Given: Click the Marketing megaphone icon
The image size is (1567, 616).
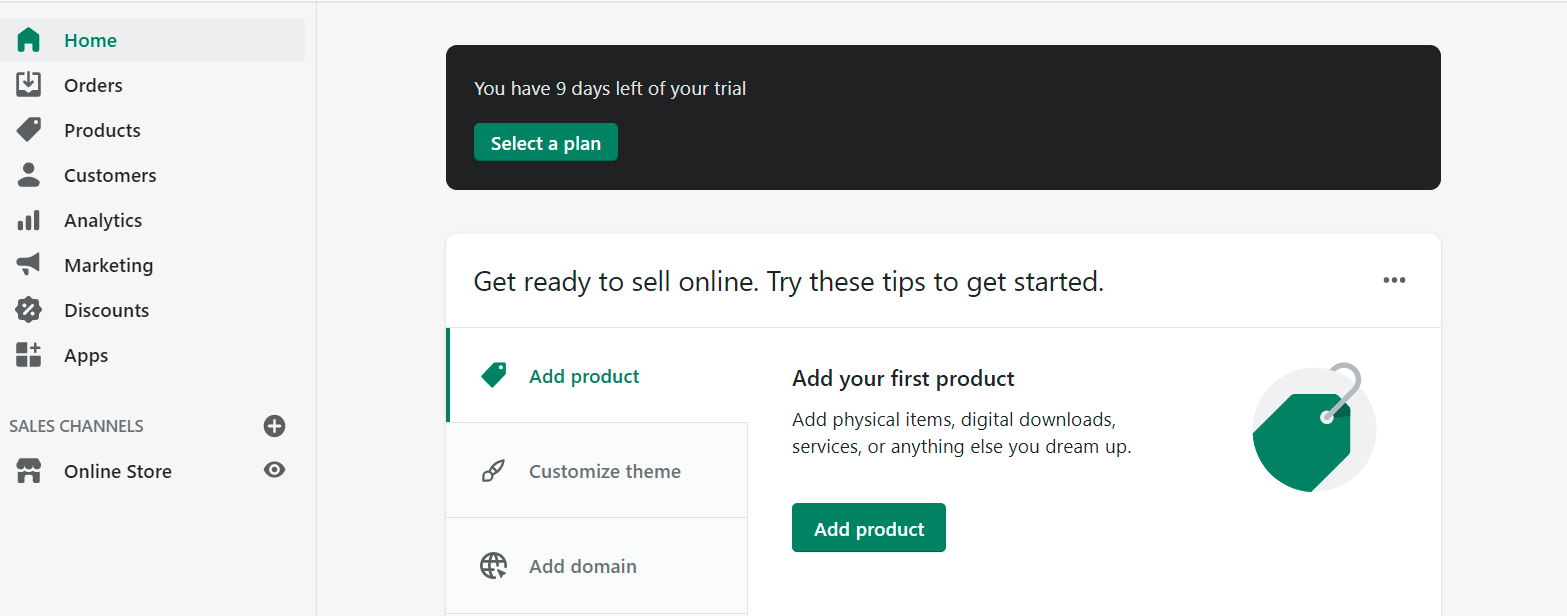Looking at the screenshot, I should pyautogui.click(x=29, y=265).
